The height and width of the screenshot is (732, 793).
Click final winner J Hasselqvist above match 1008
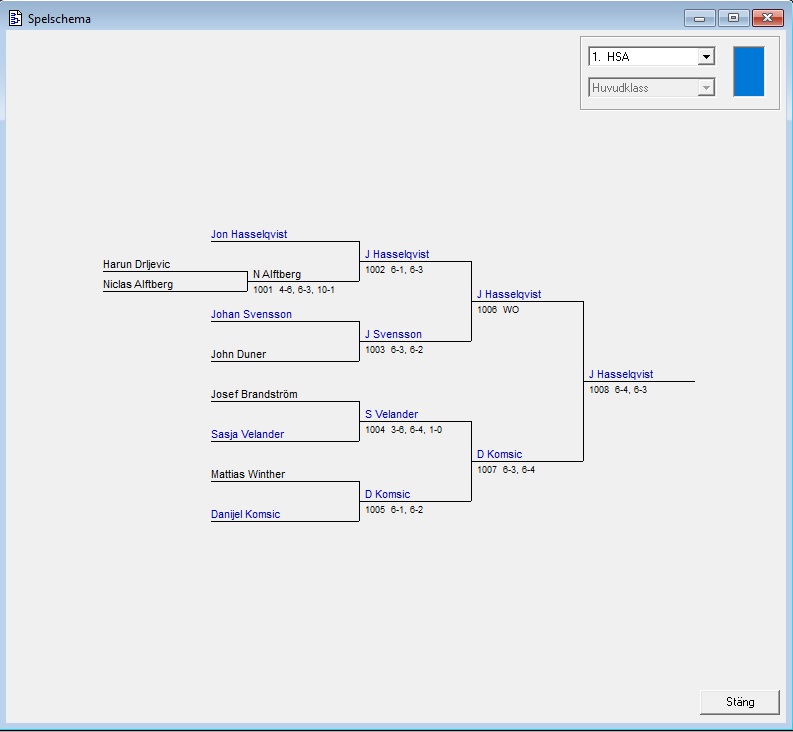coord(621,375)
